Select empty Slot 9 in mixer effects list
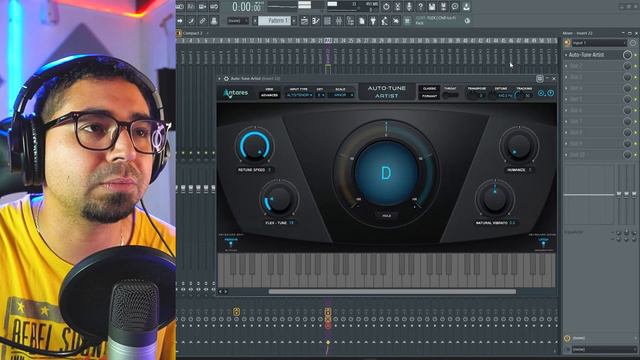 [x=593, y=144]
